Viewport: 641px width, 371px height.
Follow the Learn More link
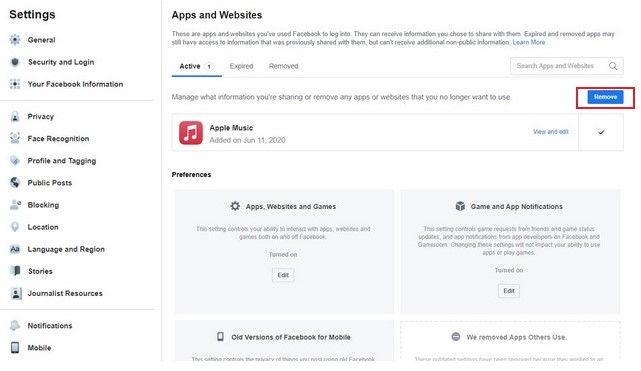529,42
